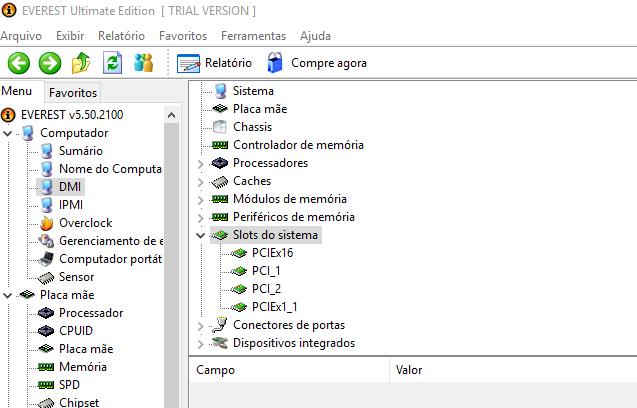This screenshot has height=408, width=637.
Task: Expand the Conectores de portas node
Action: point(200,326)
